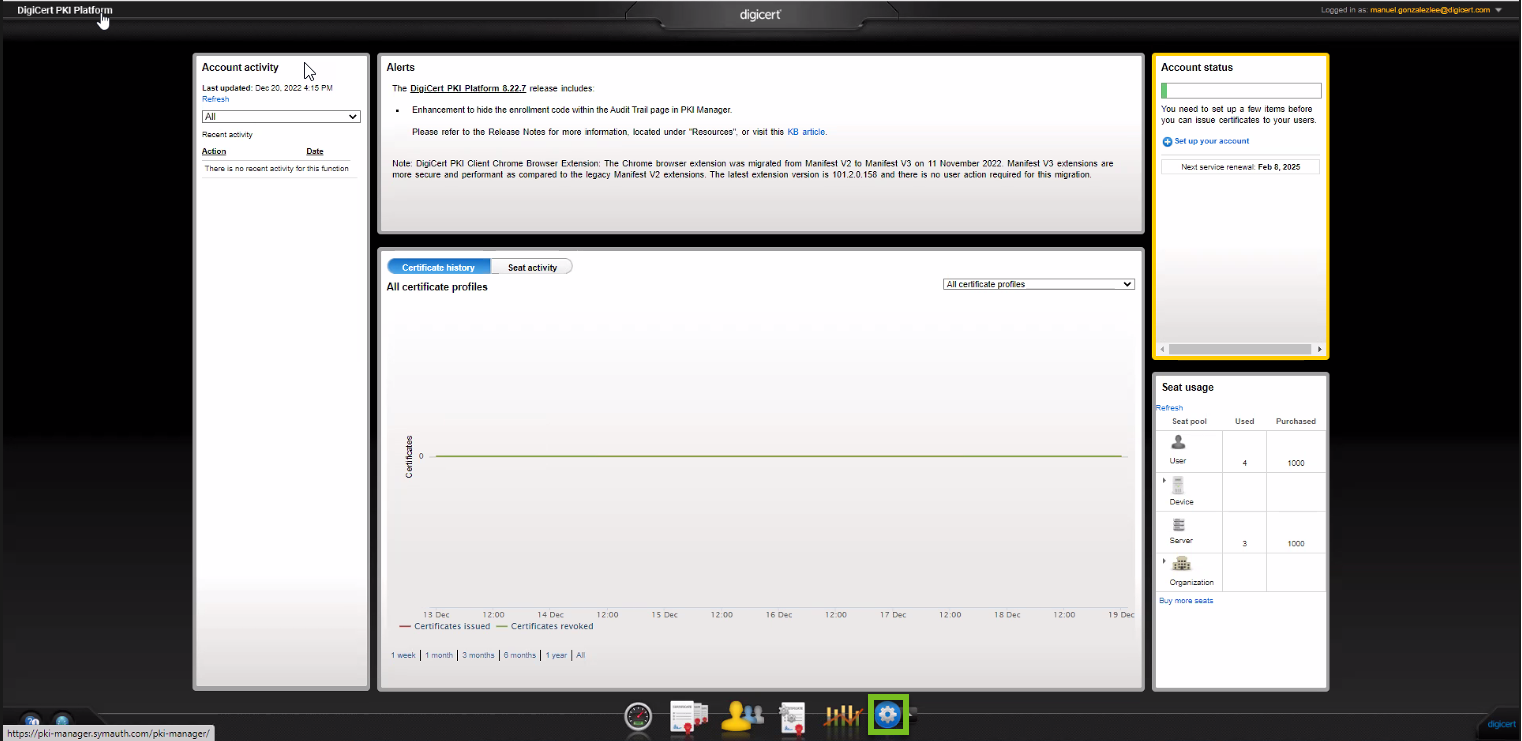The height and width of the screenshot is (741, 1522).
Task: Click the Device seat pool icon
Action: [x=1178, y=485]
